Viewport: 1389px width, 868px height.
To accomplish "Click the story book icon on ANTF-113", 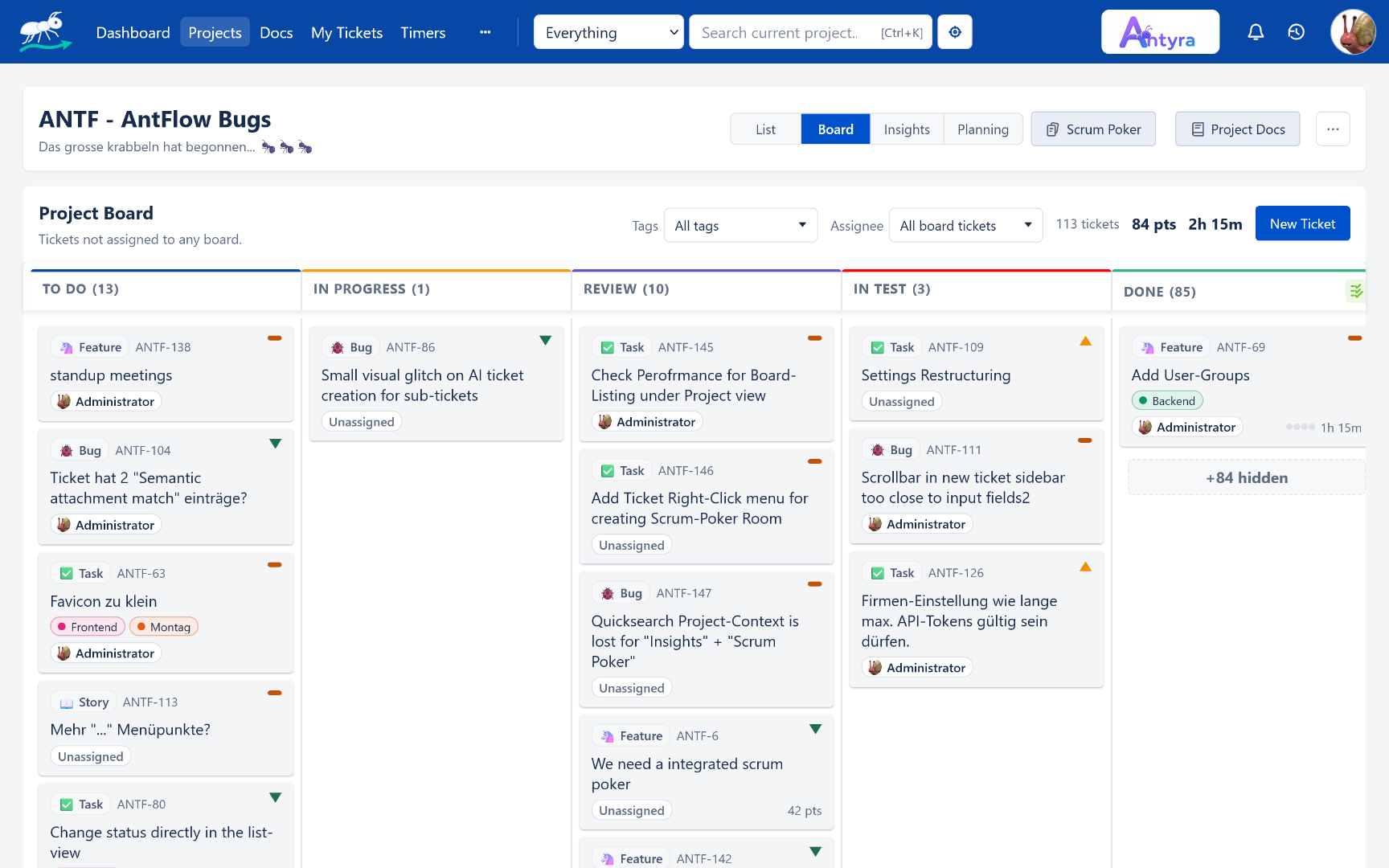I will click(67, 702).
